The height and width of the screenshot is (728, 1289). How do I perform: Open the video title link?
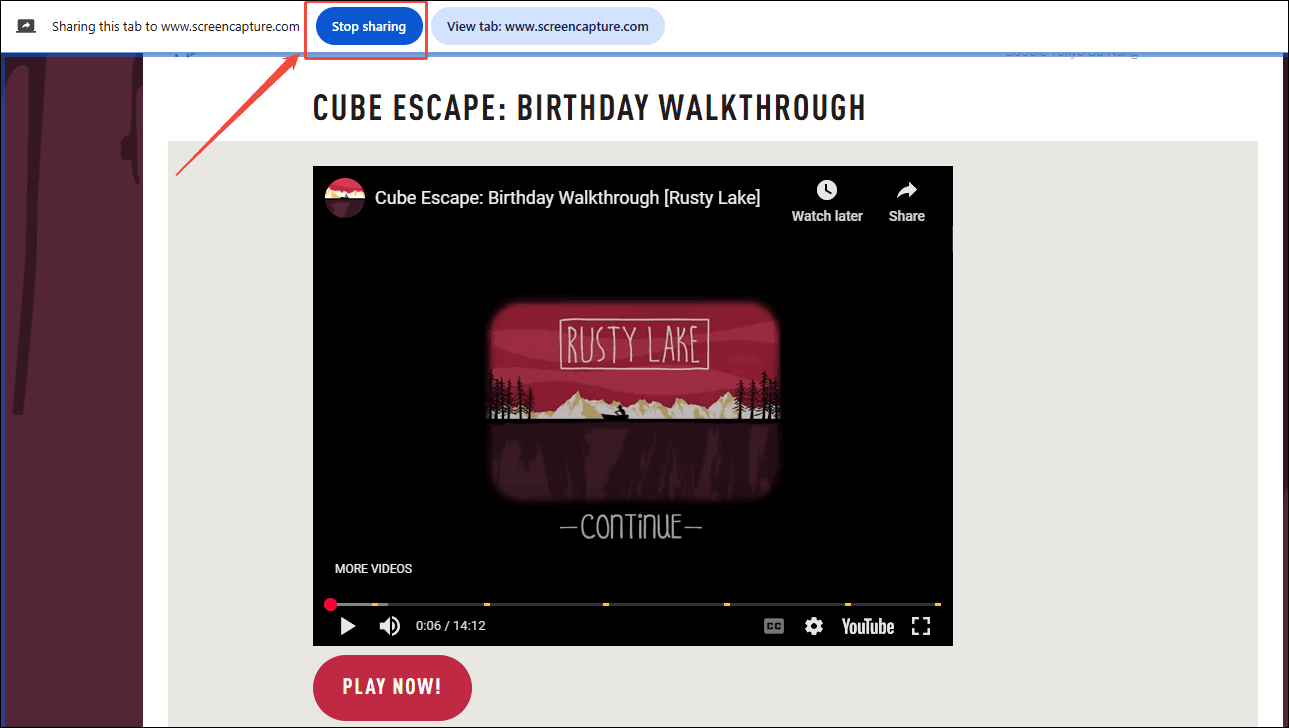point(567,198)
